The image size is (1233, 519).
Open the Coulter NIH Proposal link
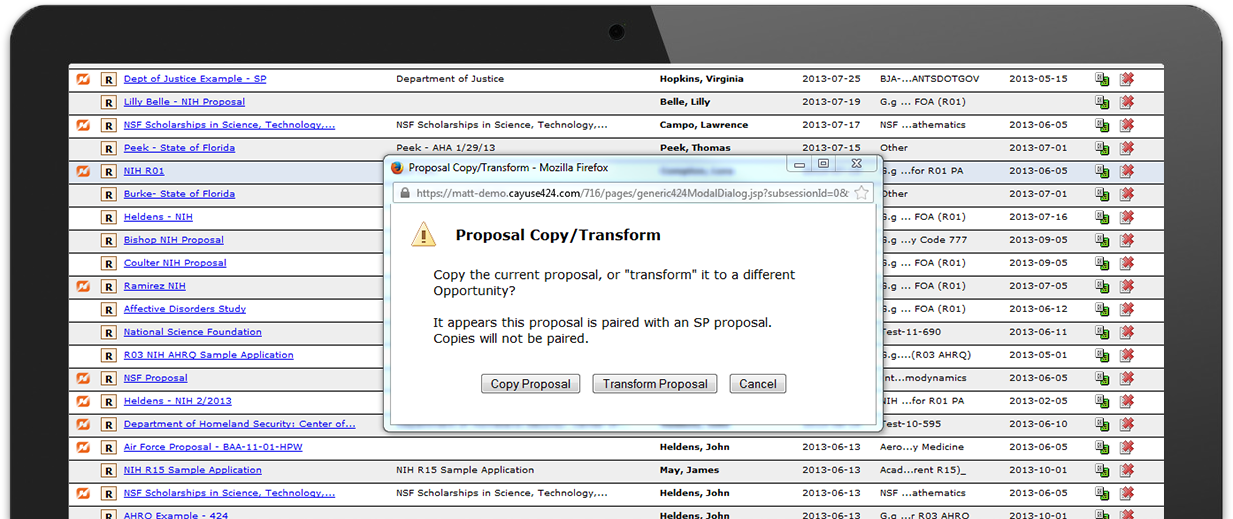pyautogui.click(x=175, y=263)
